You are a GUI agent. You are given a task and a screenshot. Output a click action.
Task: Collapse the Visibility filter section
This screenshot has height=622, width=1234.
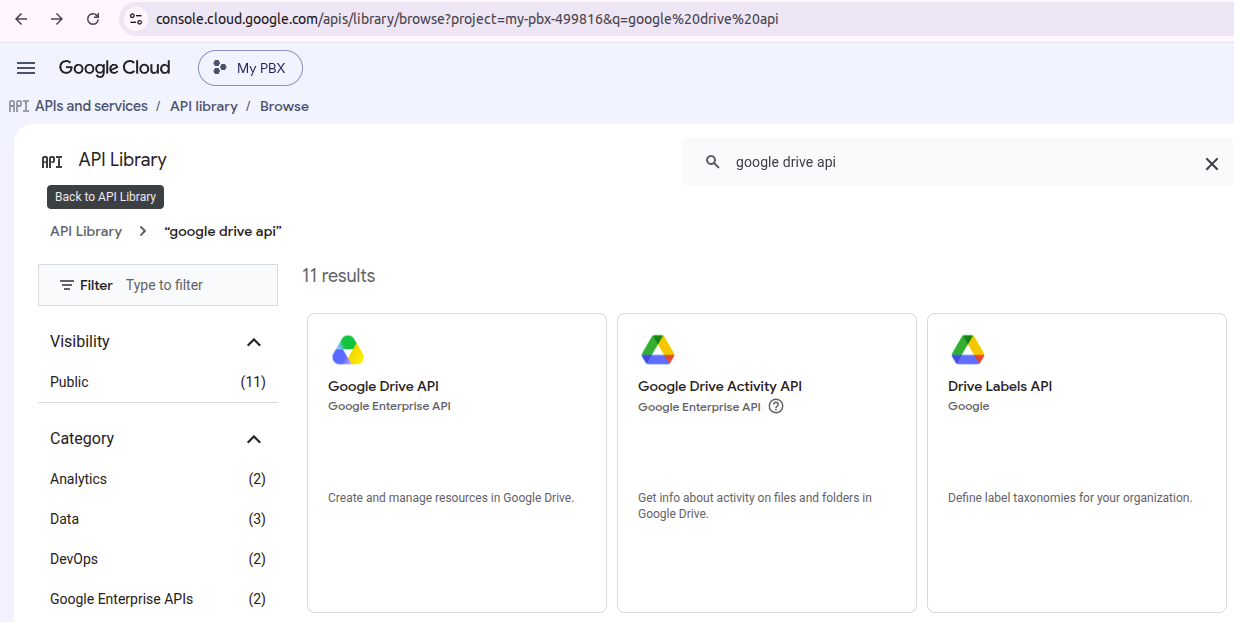click(254, 342)
